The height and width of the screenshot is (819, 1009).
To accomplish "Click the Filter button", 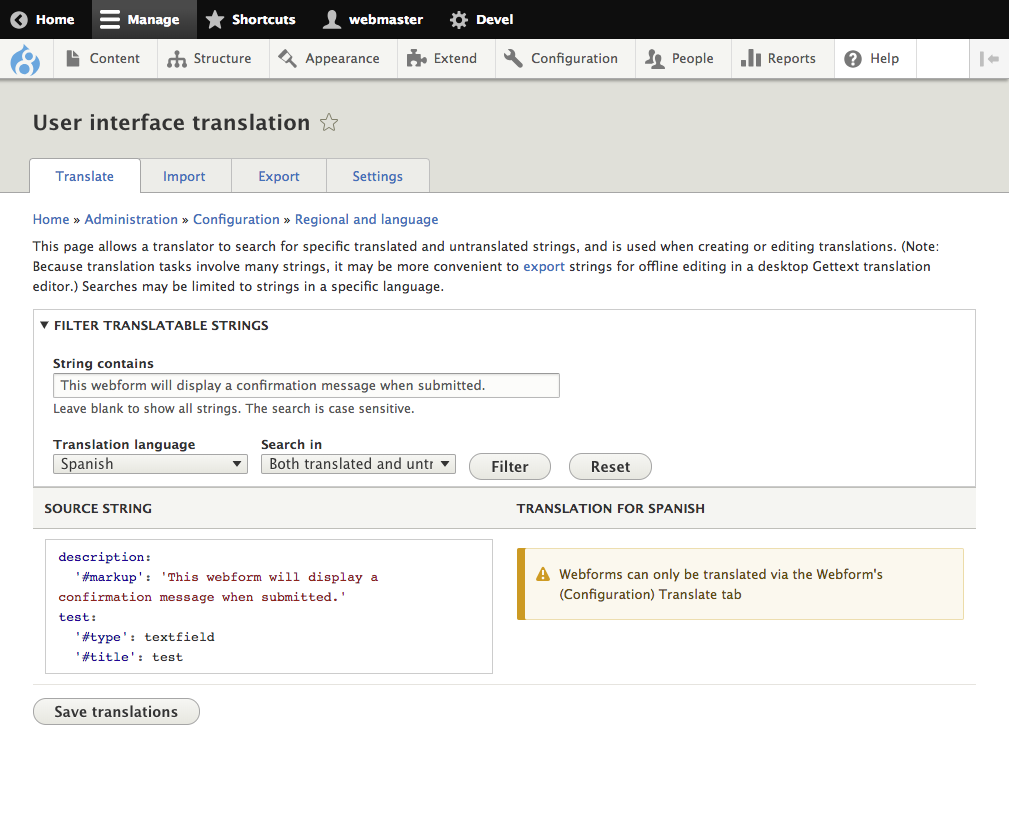I will click(x=510, y=467).
